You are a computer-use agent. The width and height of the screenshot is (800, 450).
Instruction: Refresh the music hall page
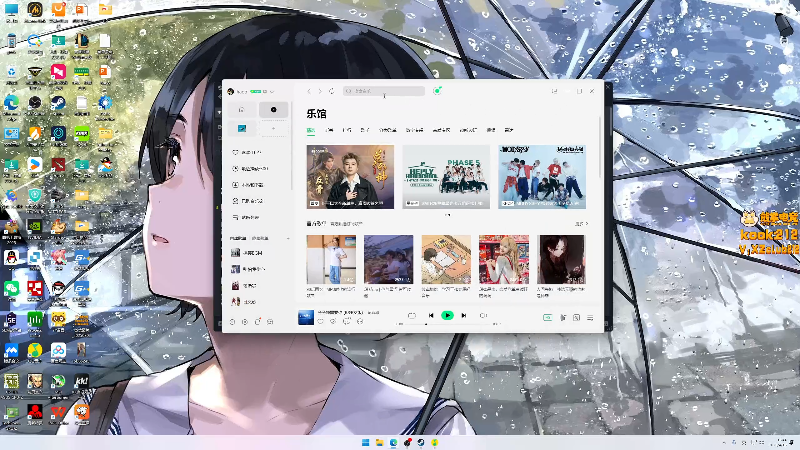tap(332, 91)
